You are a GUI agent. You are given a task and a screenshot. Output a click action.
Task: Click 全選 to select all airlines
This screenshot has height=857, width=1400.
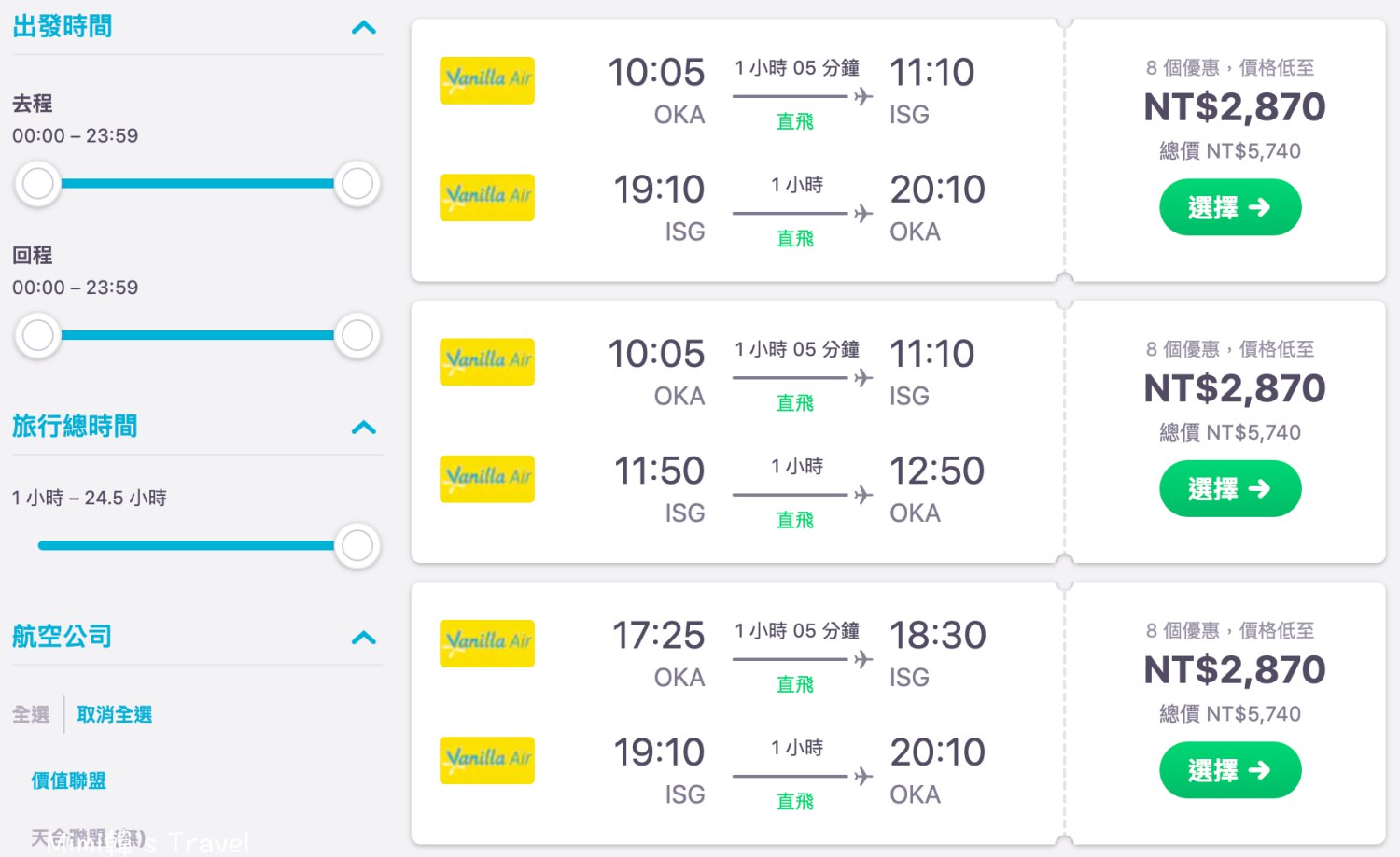[31, 714]
